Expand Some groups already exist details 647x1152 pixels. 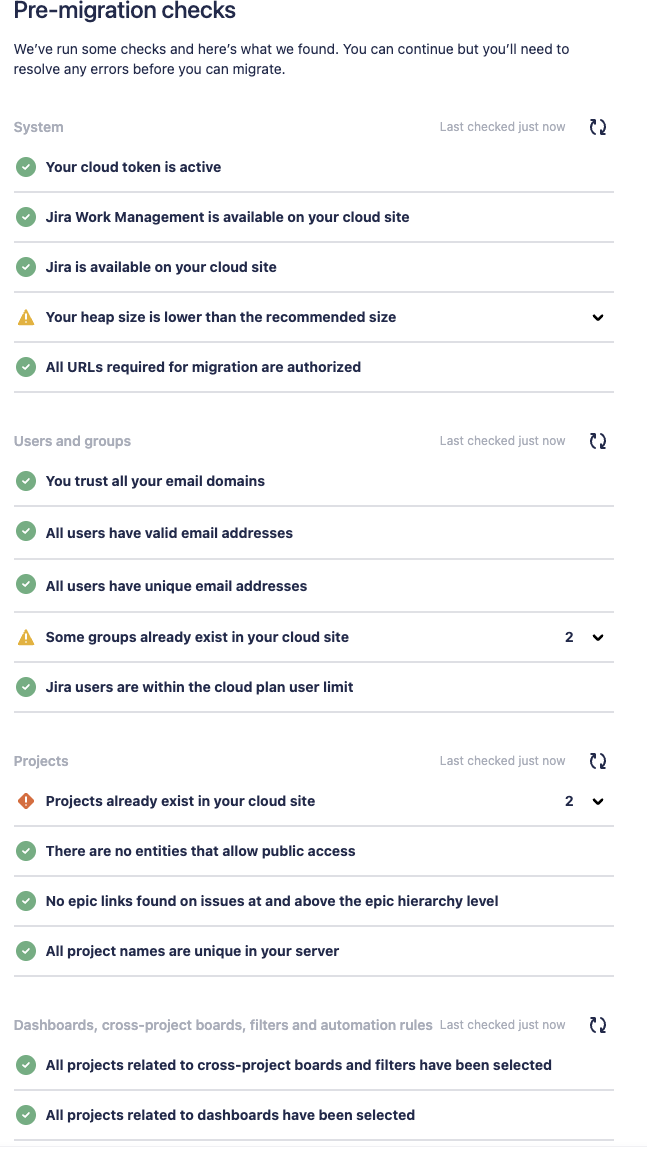tap(598, 637)
